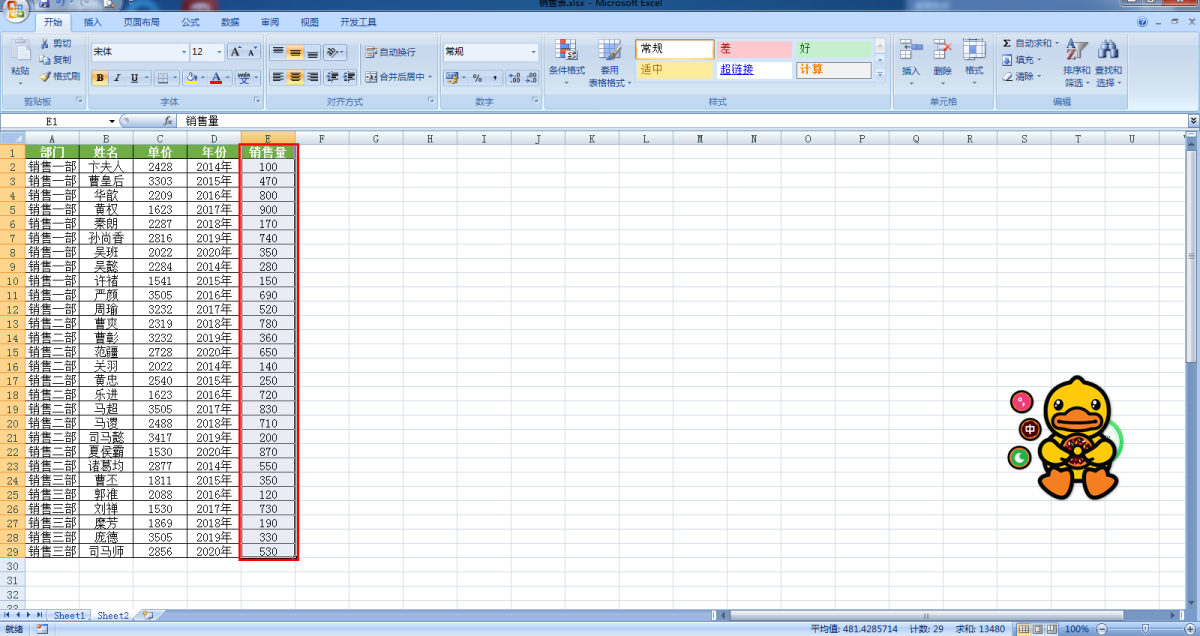Open the Name Box dropdown arrow
1200x636 pixels.
(x=112, y=121)
